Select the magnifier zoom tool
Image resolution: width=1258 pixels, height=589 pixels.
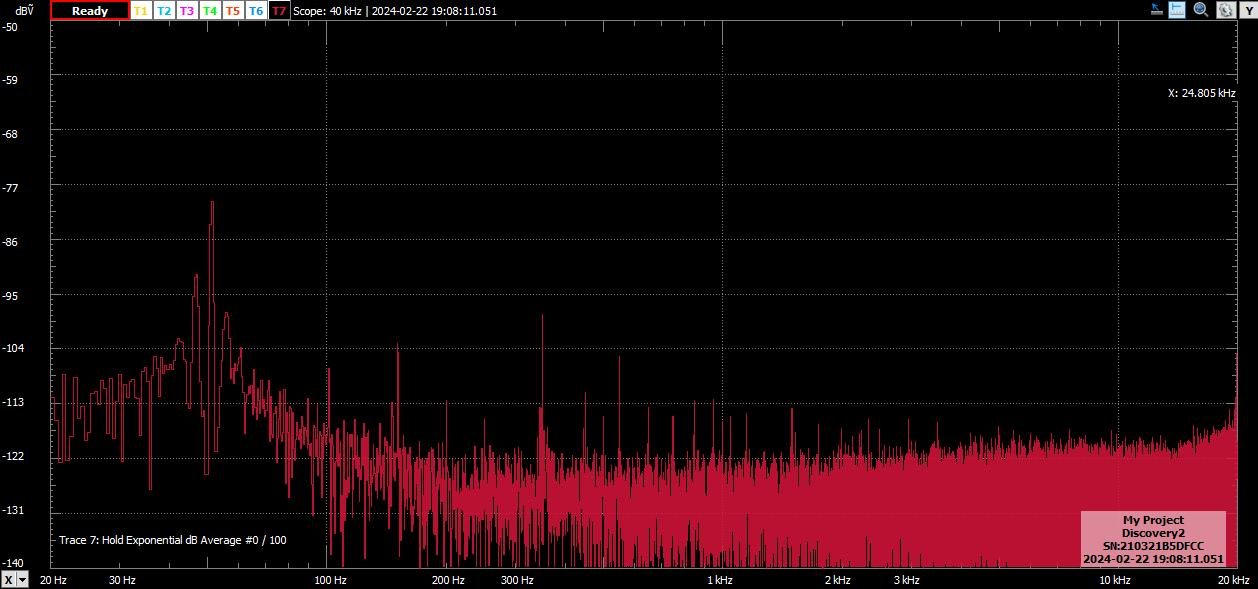[1200, 10]
